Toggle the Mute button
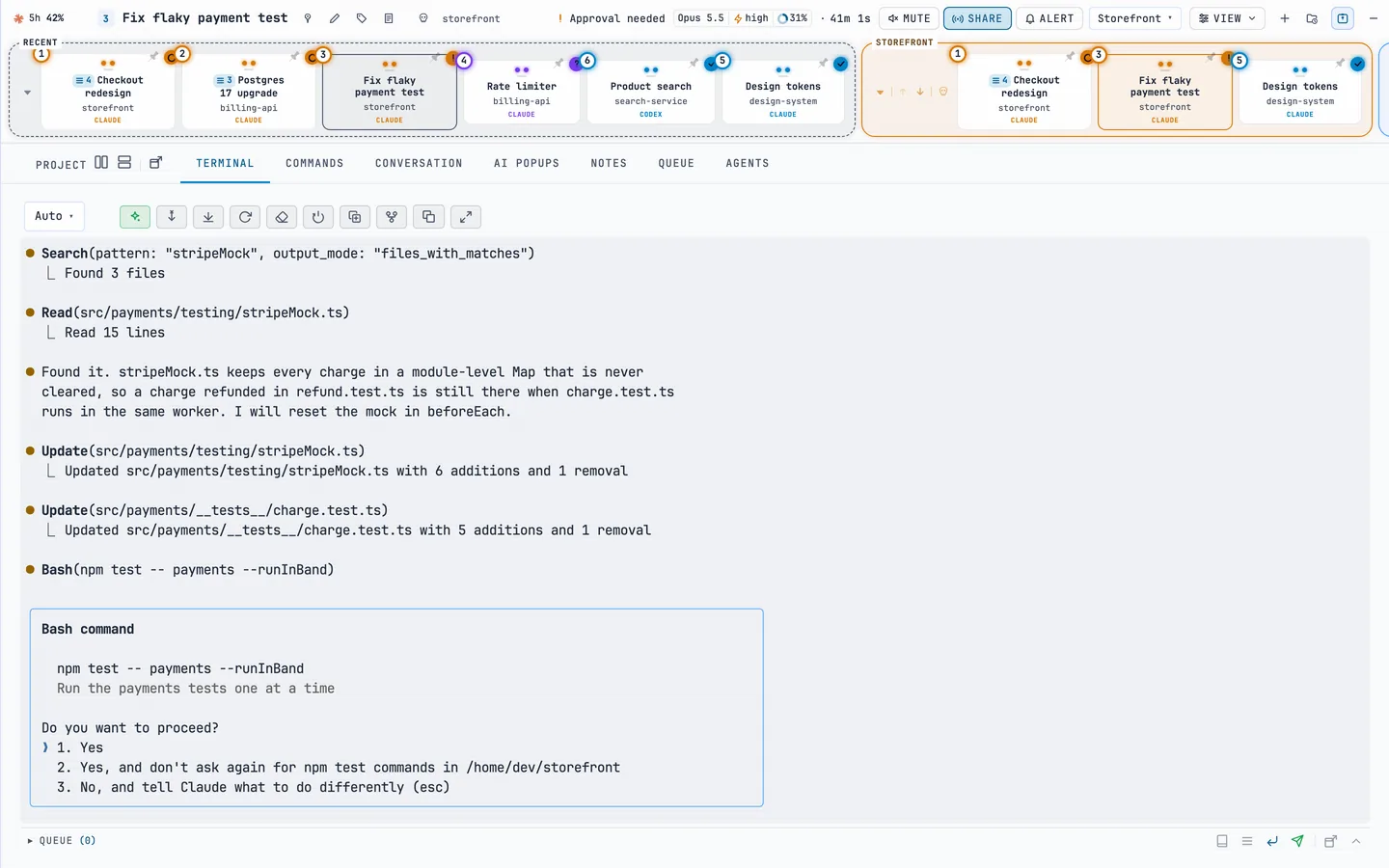This screenshot has width=1389, height=868. click(909, 18)
